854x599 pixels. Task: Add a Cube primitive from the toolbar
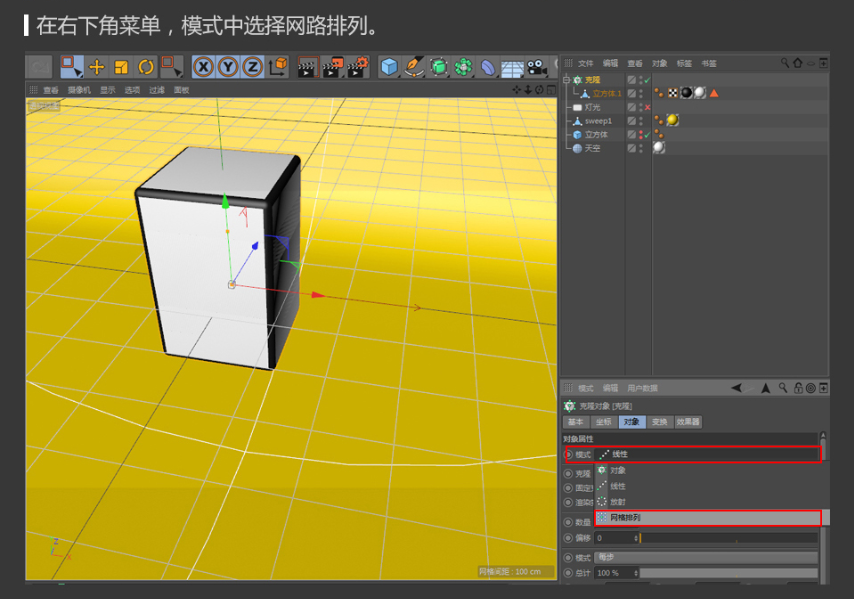[389, 67]
